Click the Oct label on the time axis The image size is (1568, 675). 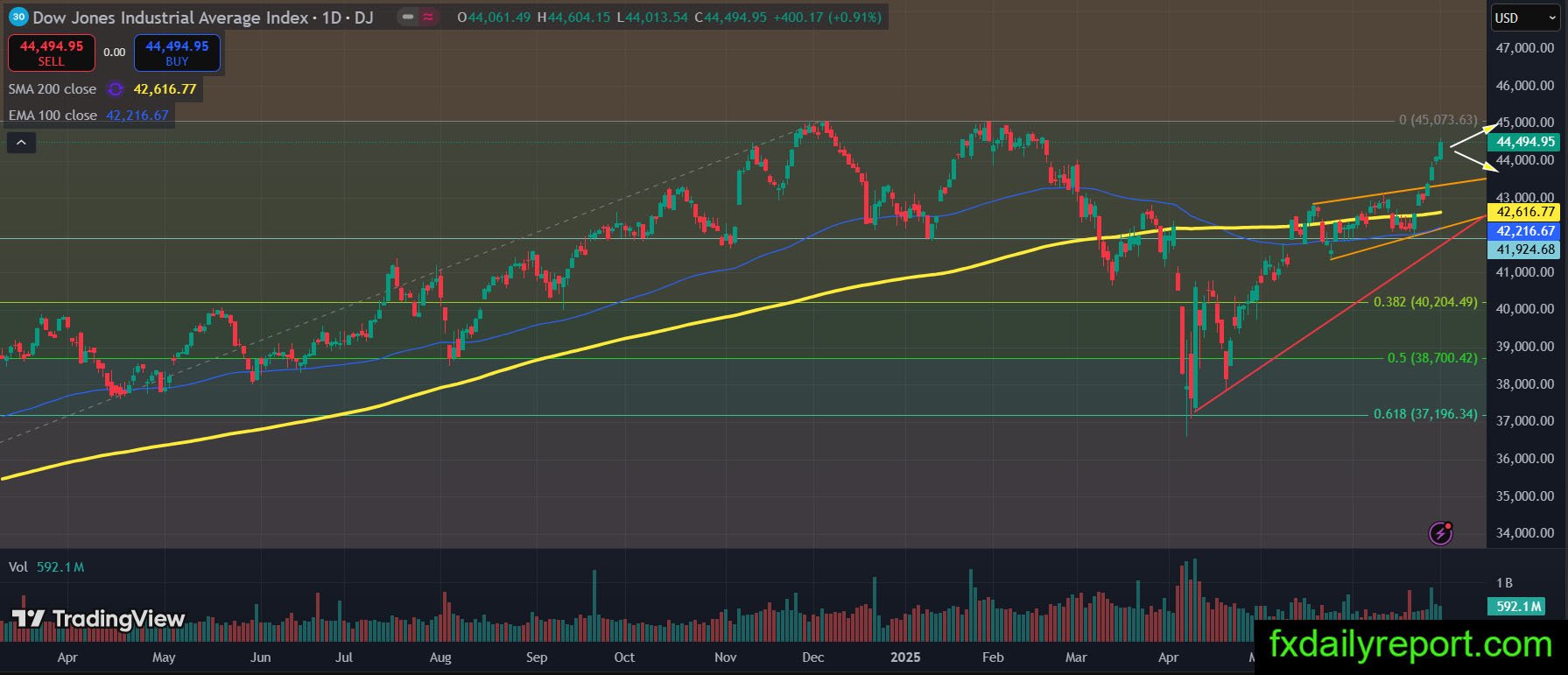[624, 657]
